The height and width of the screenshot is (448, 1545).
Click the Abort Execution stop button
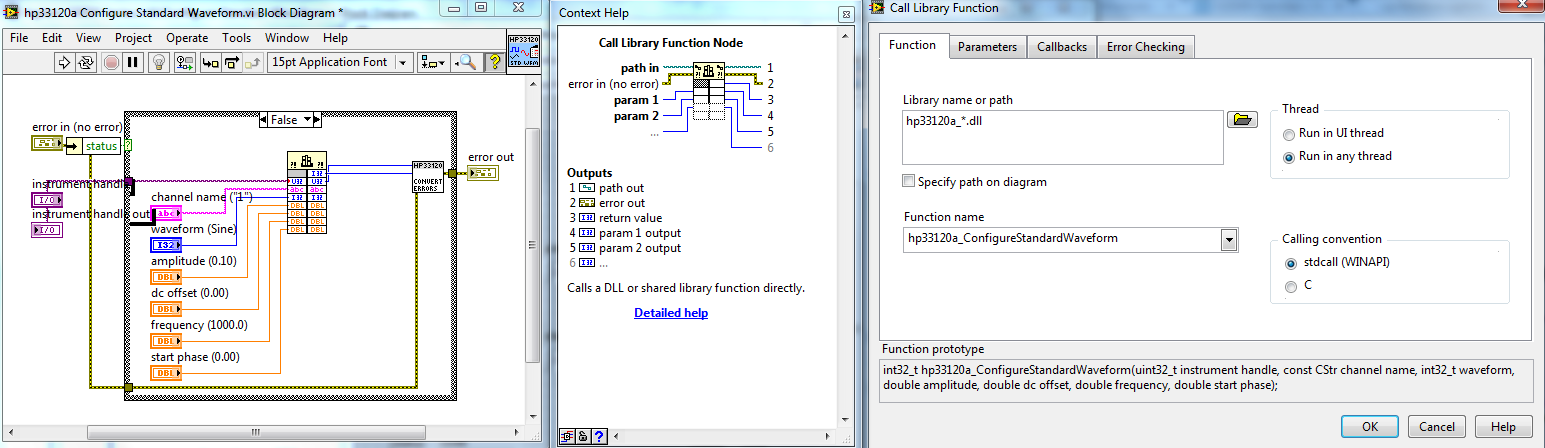coord(110,62)
